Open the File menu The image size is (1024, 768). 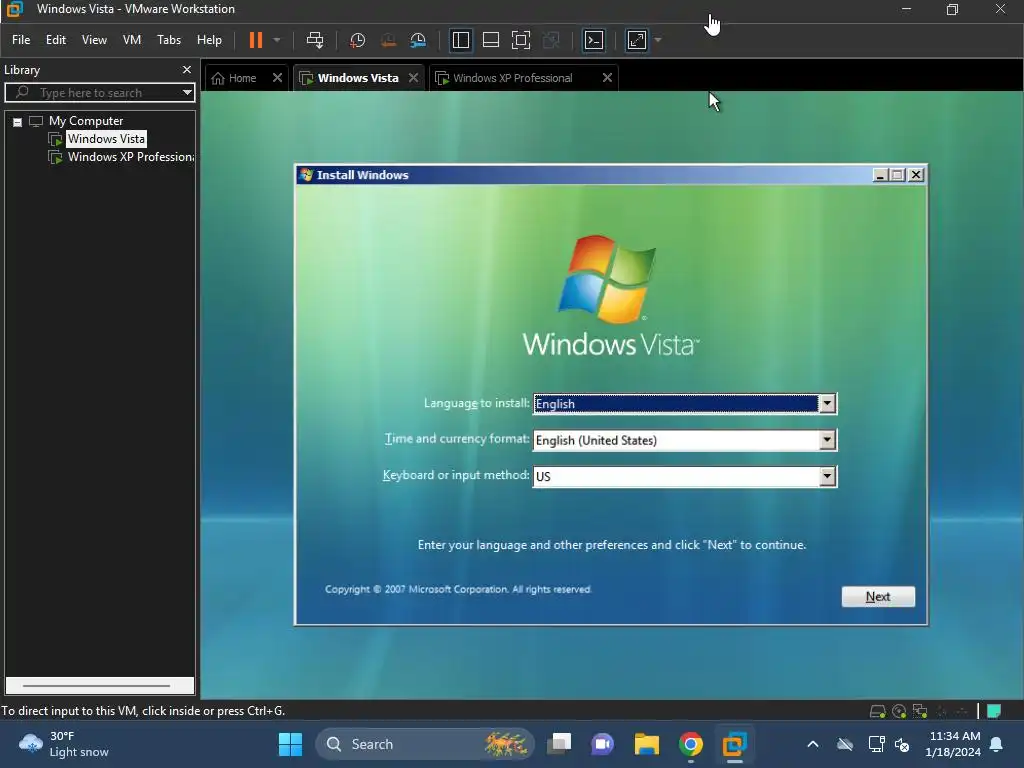click(21, 40)
